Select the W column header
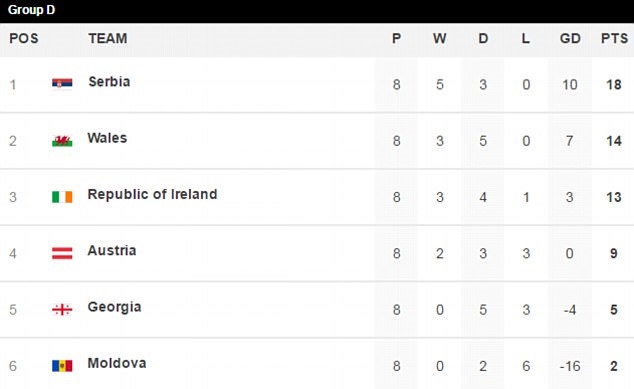 point(440,38)
